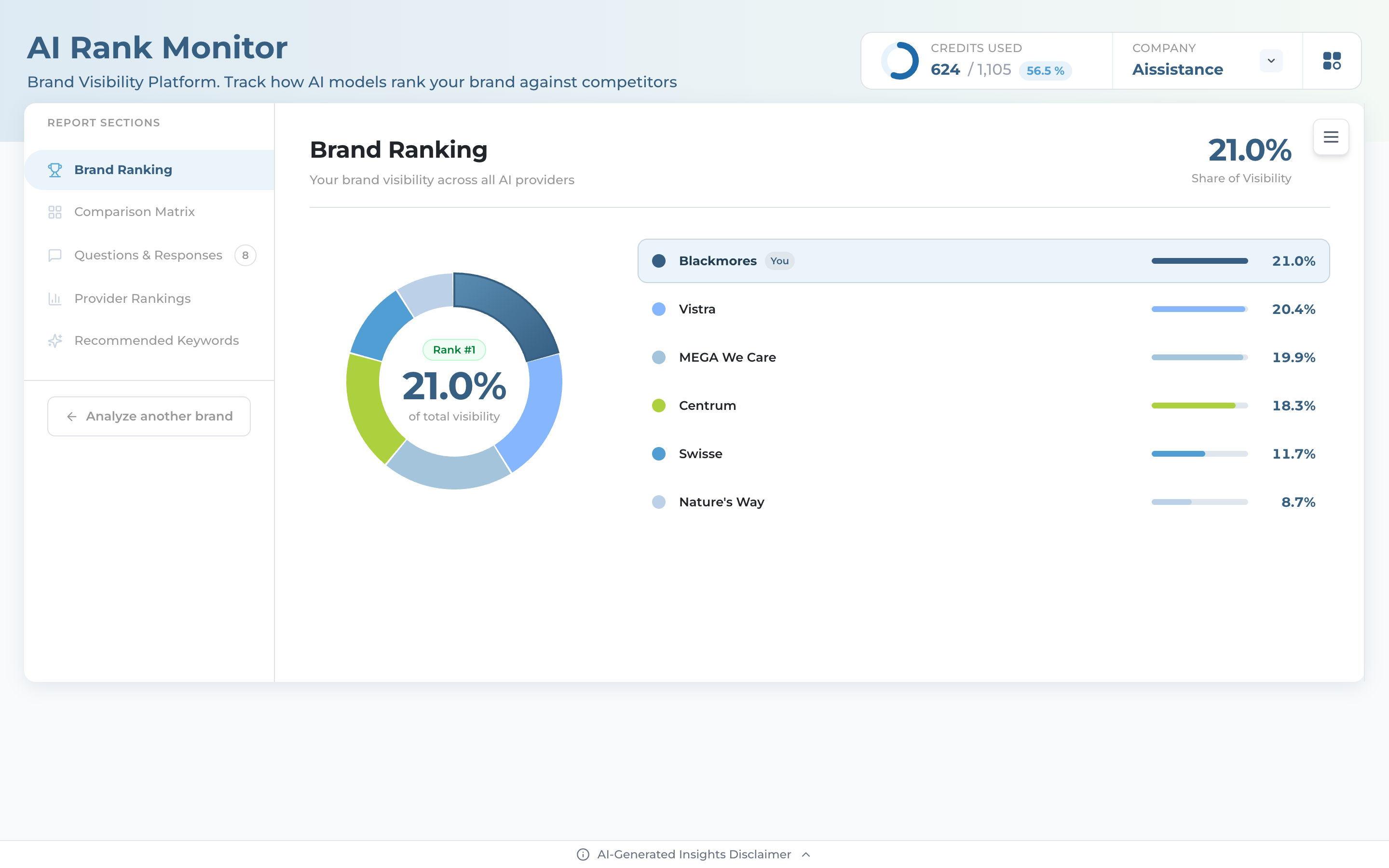Click the Questions & Responses count badge 8
This screenshot has height=868, width=1389.
tap(245, 256)
